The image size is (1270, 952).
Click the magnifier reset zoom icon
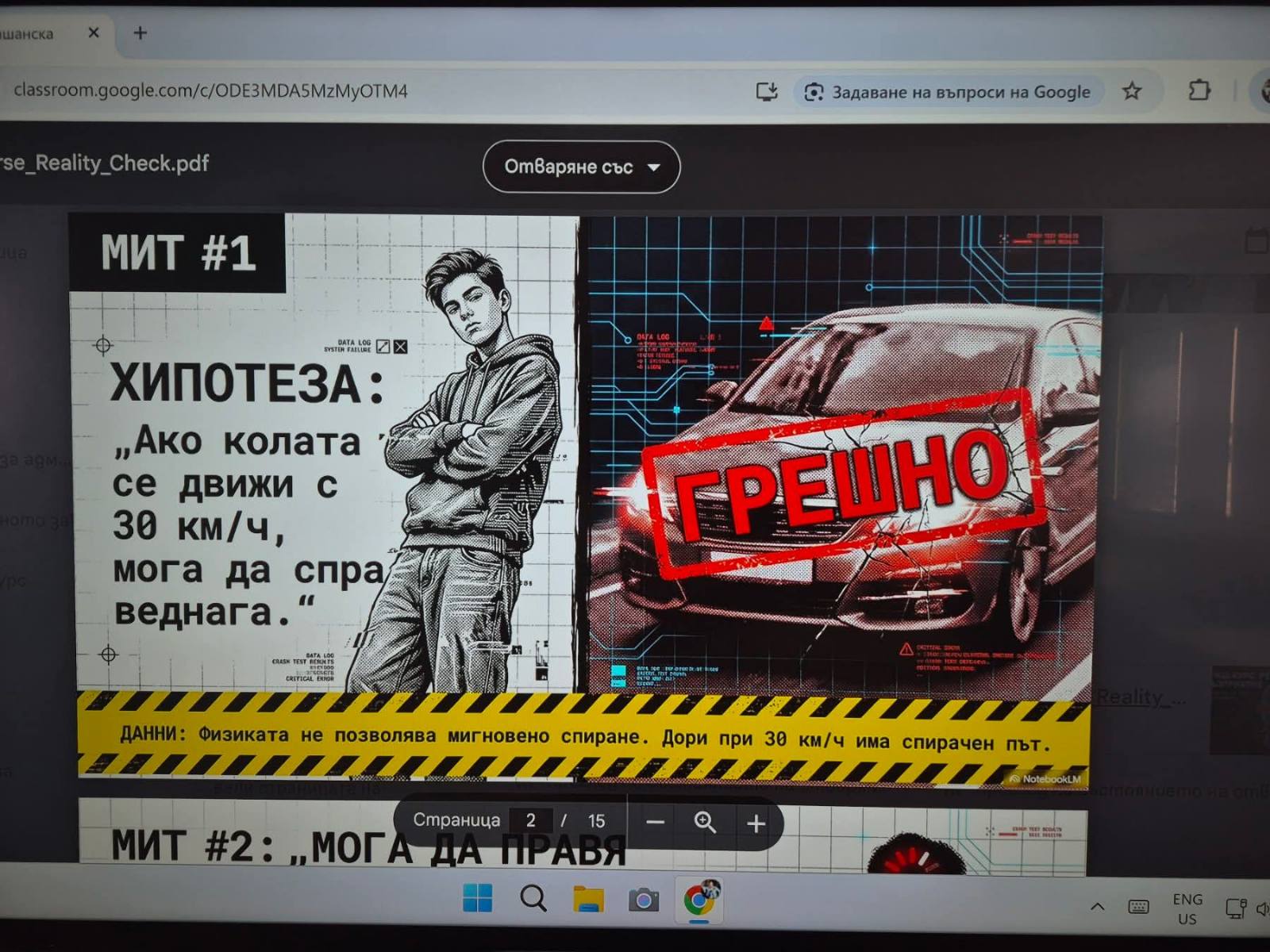(x=705, y=823)
